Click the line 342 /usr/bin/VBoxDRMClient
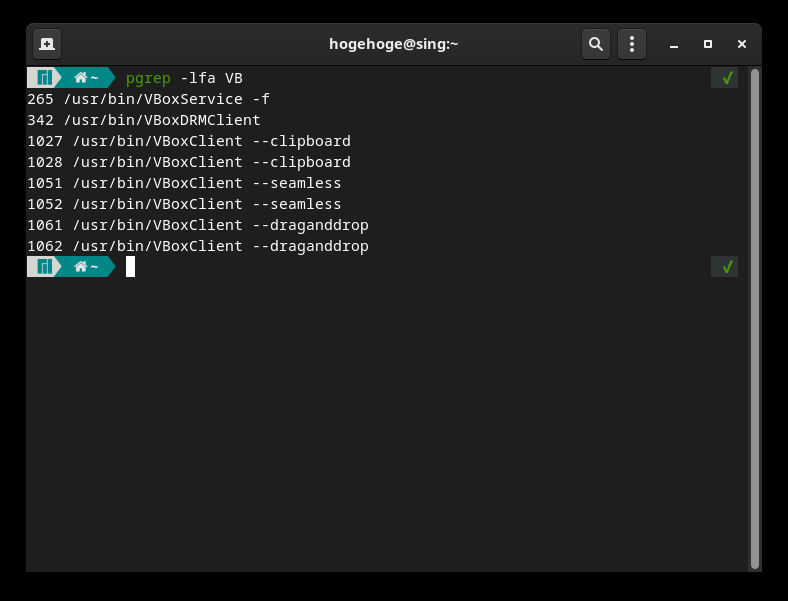The image size is (788, 601). point(144,120)
